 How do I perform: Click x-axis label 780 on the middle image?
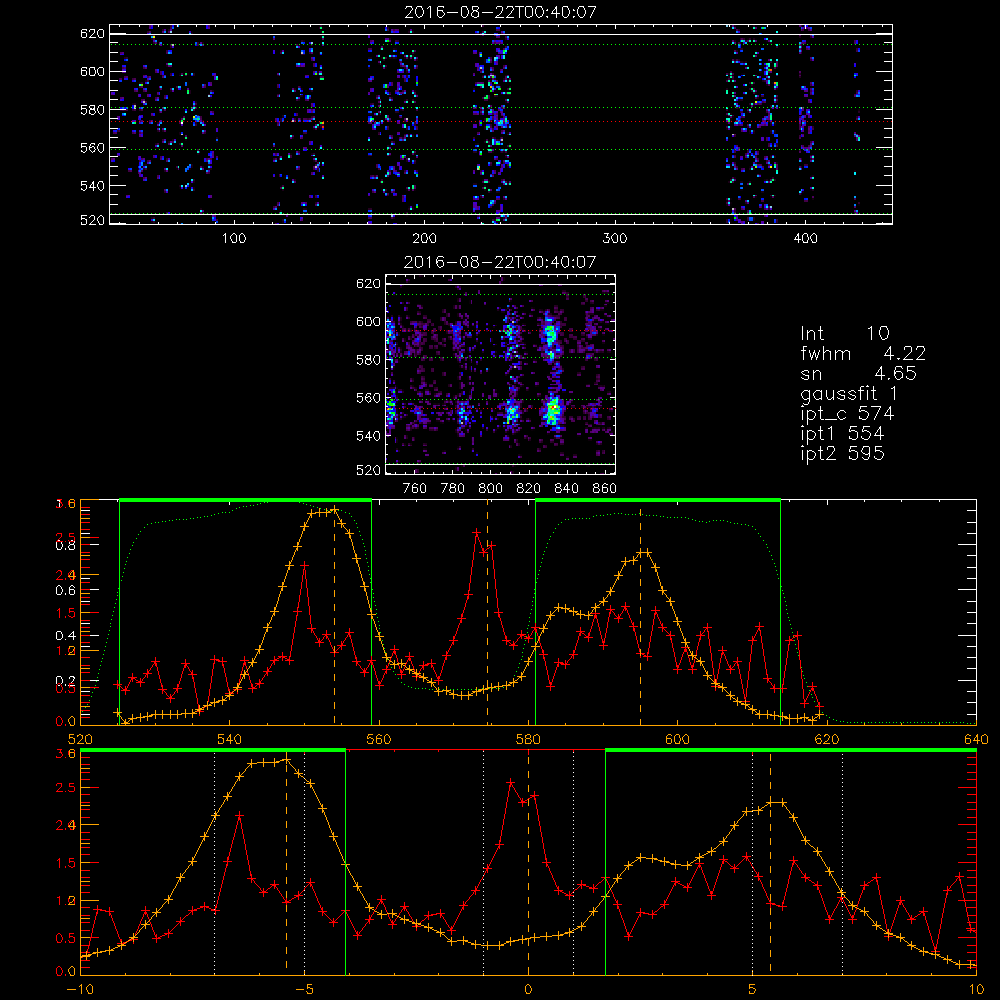click(x=453, y=489)
